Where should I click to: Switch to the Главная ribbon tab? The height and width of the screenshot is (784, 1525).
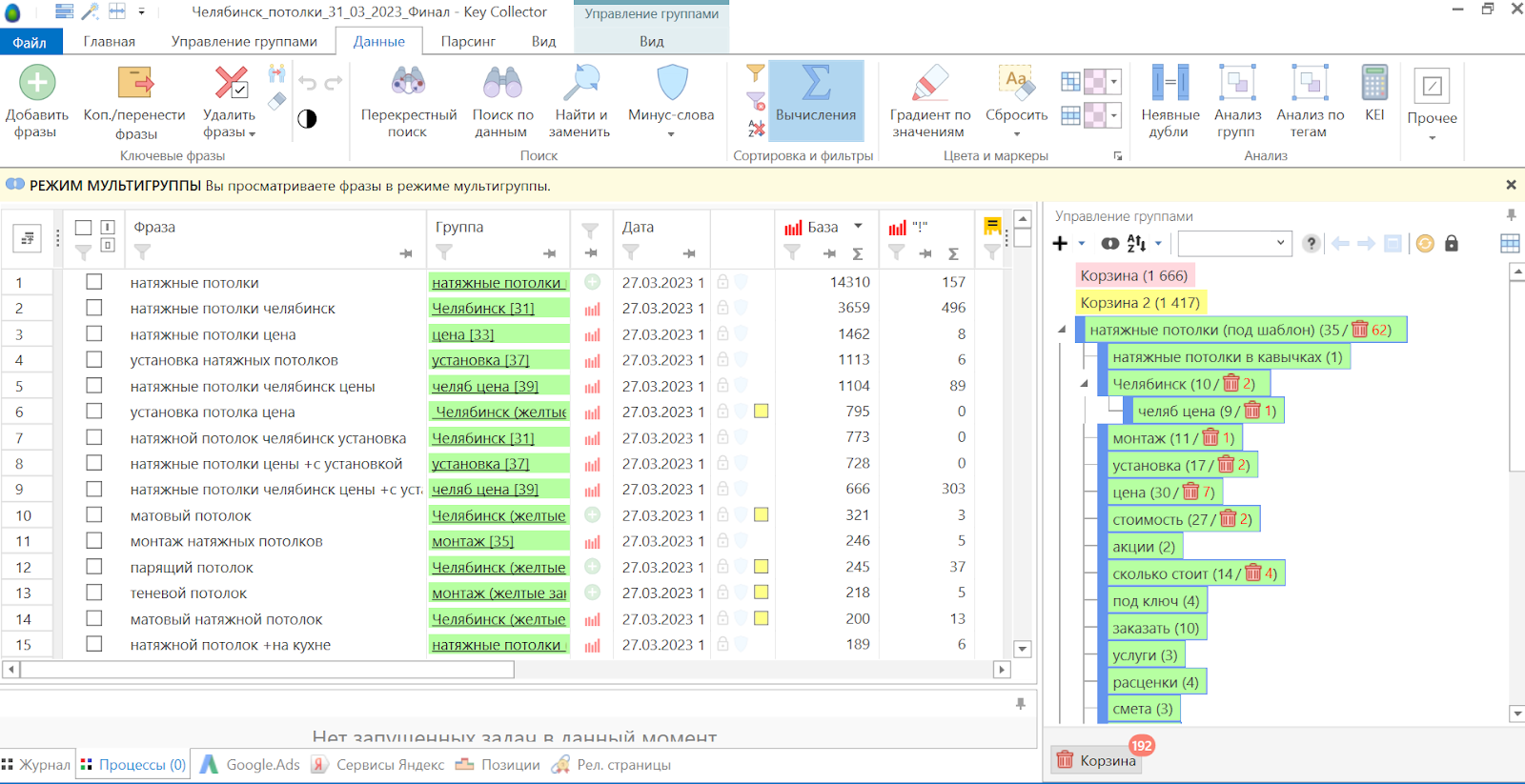point(109,41)
